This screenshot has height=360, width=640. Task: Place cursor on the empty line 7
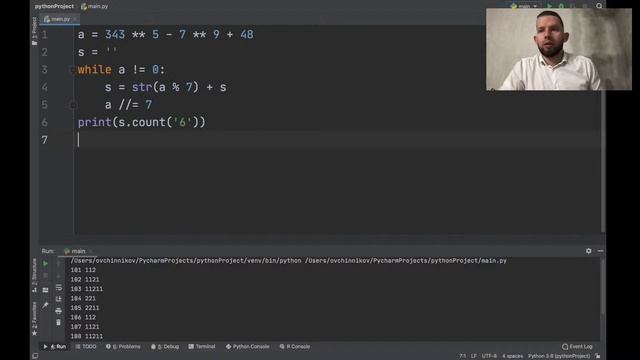pyautogui.click(x=339, y=140)
